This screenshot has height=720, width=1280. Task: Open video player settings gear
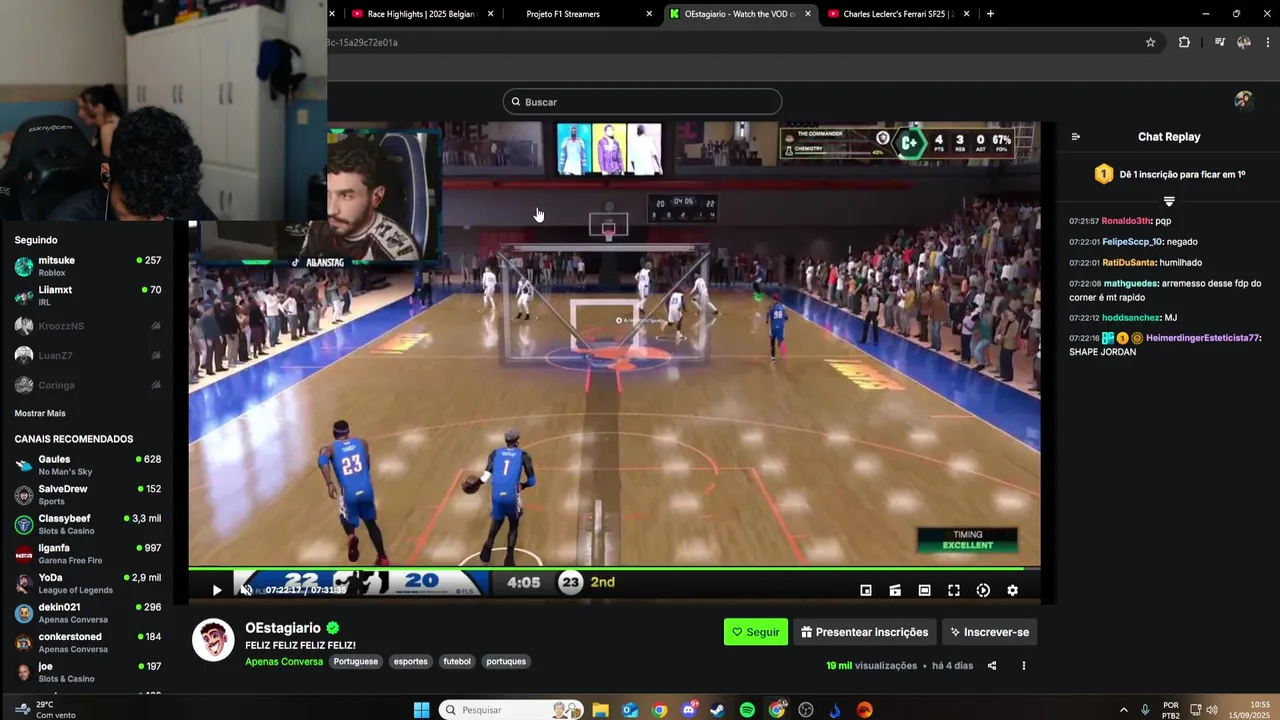1012,590
